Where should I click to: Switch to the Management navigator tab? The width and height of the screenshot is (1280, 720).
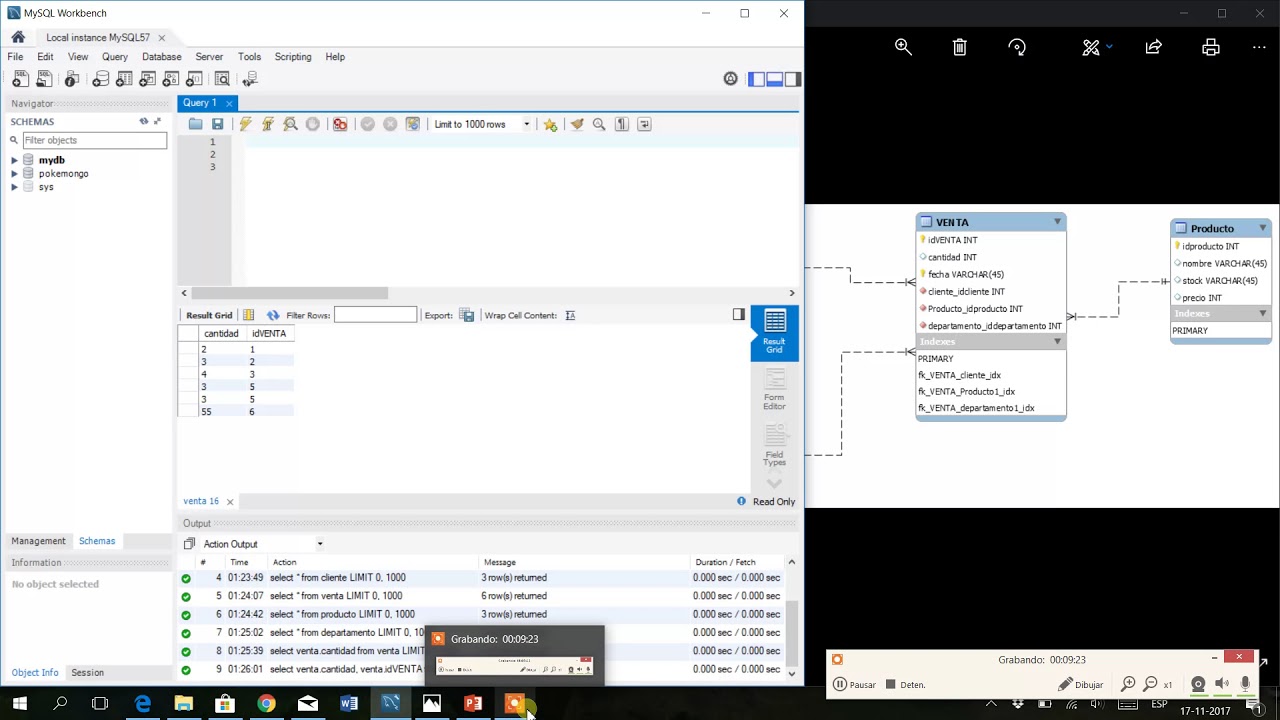[x=38, y=541]
